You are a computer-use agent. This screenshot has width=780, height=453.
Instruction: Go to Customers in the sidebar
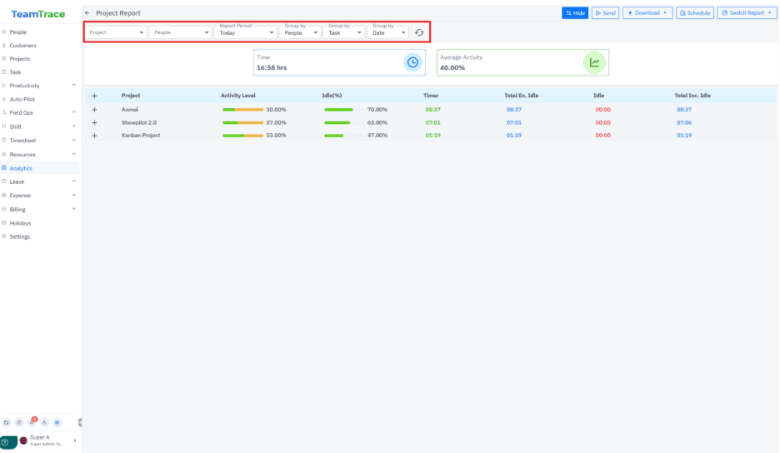click(x=23, y=46)
